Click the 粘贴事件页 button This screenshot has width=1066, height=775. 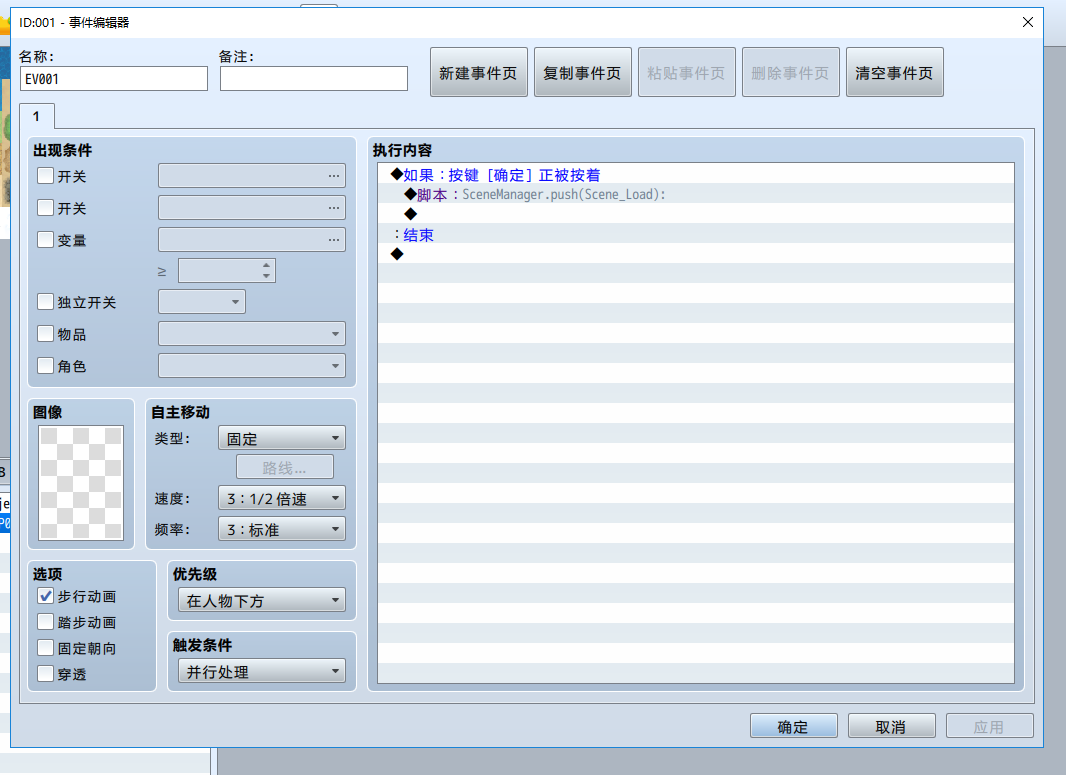[687, 72]
